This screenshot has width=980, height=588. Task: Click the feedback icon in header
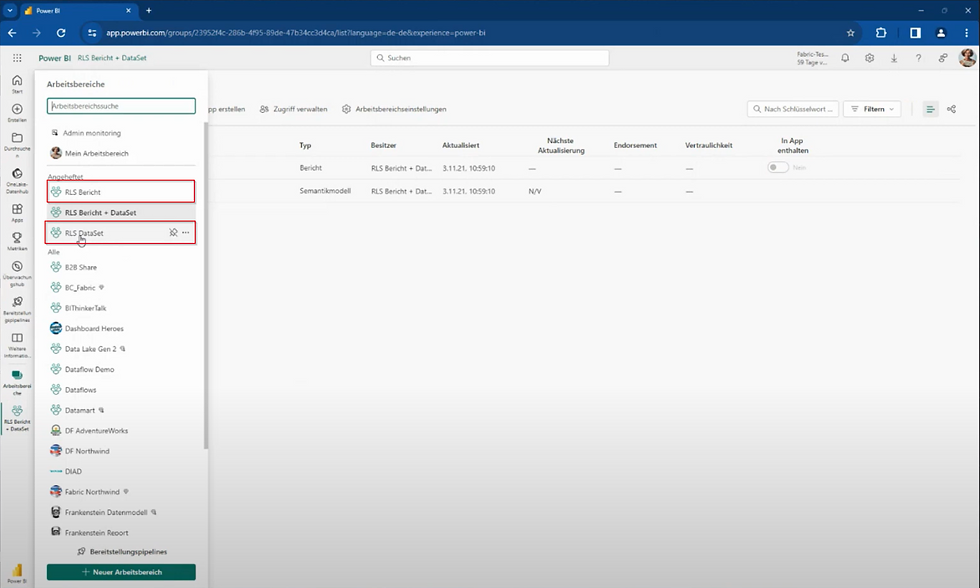coord(942,57)
